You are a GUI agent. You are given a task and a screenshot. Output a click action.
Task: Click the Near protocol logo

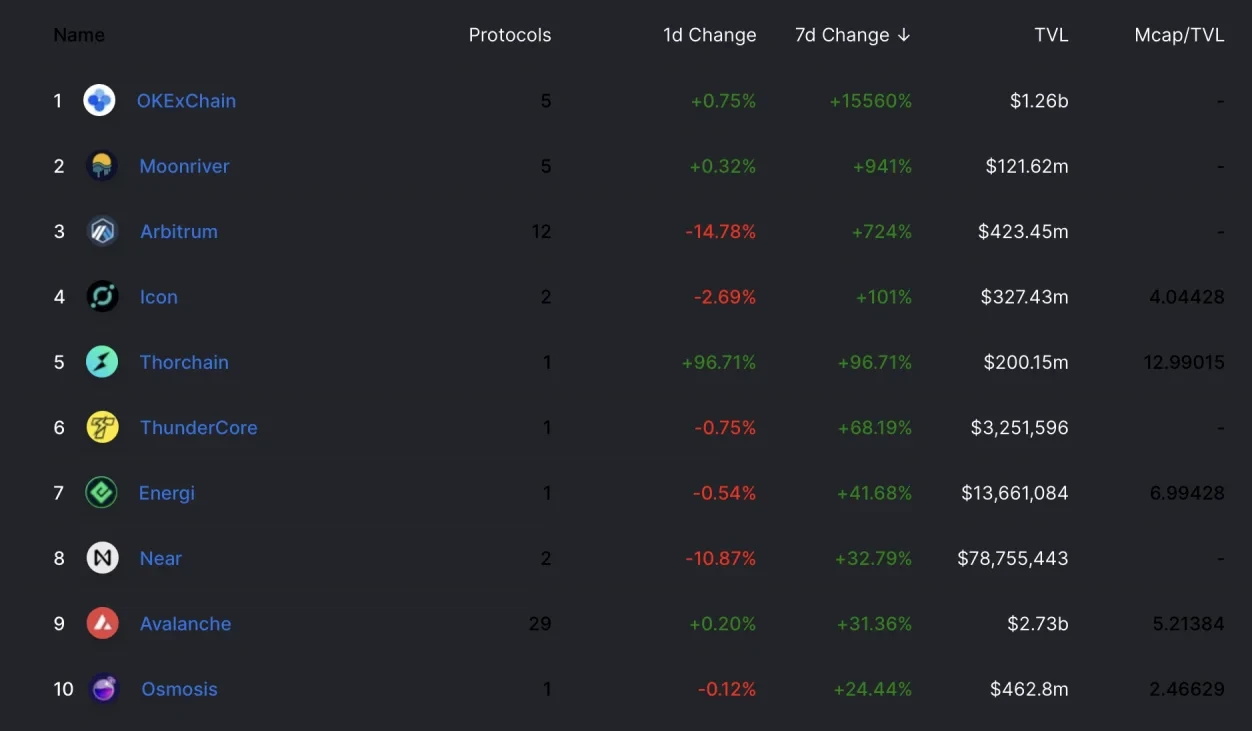(x=102, y=558)
